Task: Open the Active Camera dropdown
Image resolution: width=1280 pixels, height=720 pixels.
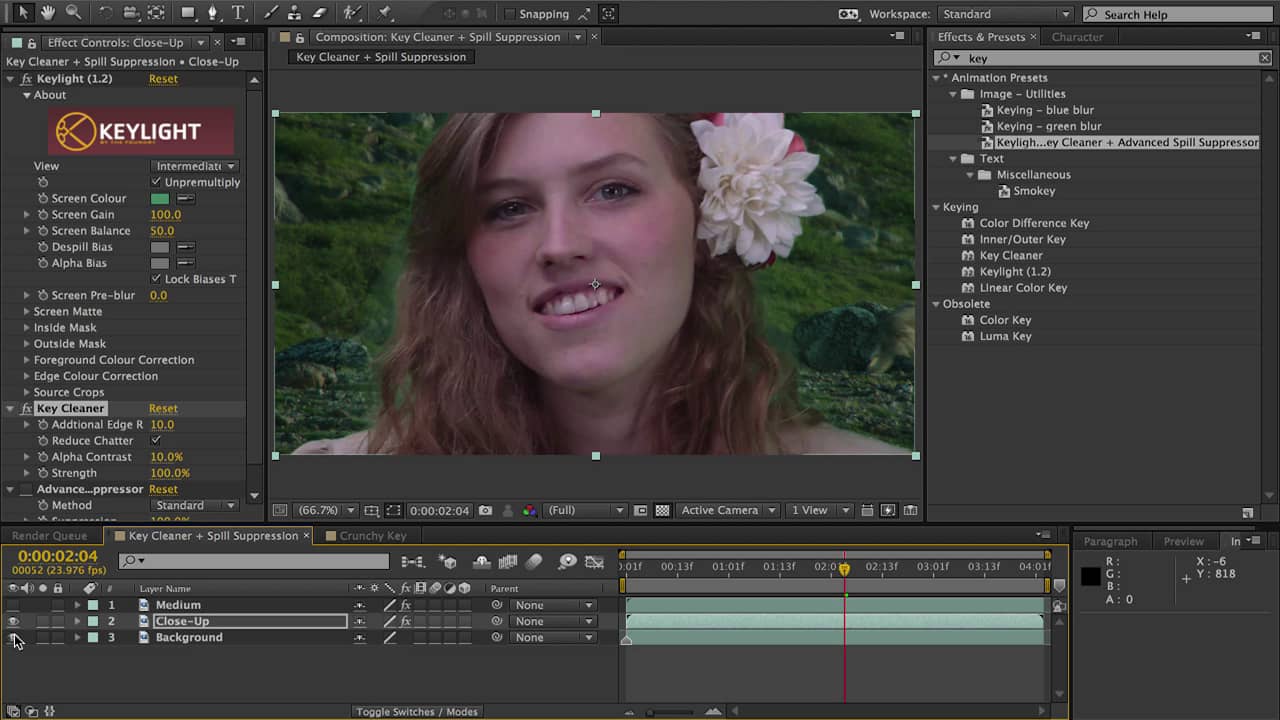Action: coord(728,510)
